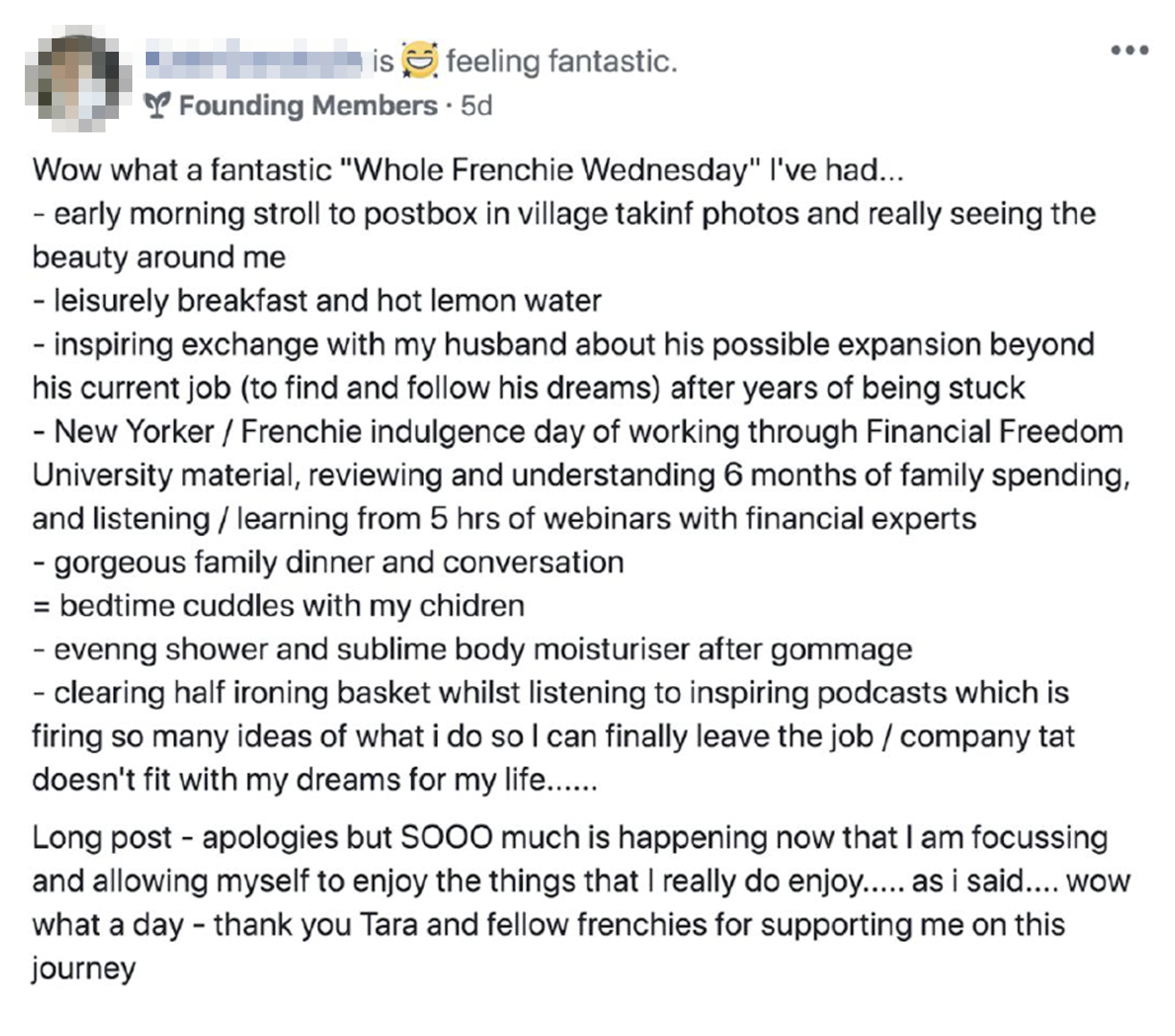This screenshot has width=1175, height=1036.
Task: Click the 'leisurely breakfast and hot lemon water' line
Action: tap(317, 300)
